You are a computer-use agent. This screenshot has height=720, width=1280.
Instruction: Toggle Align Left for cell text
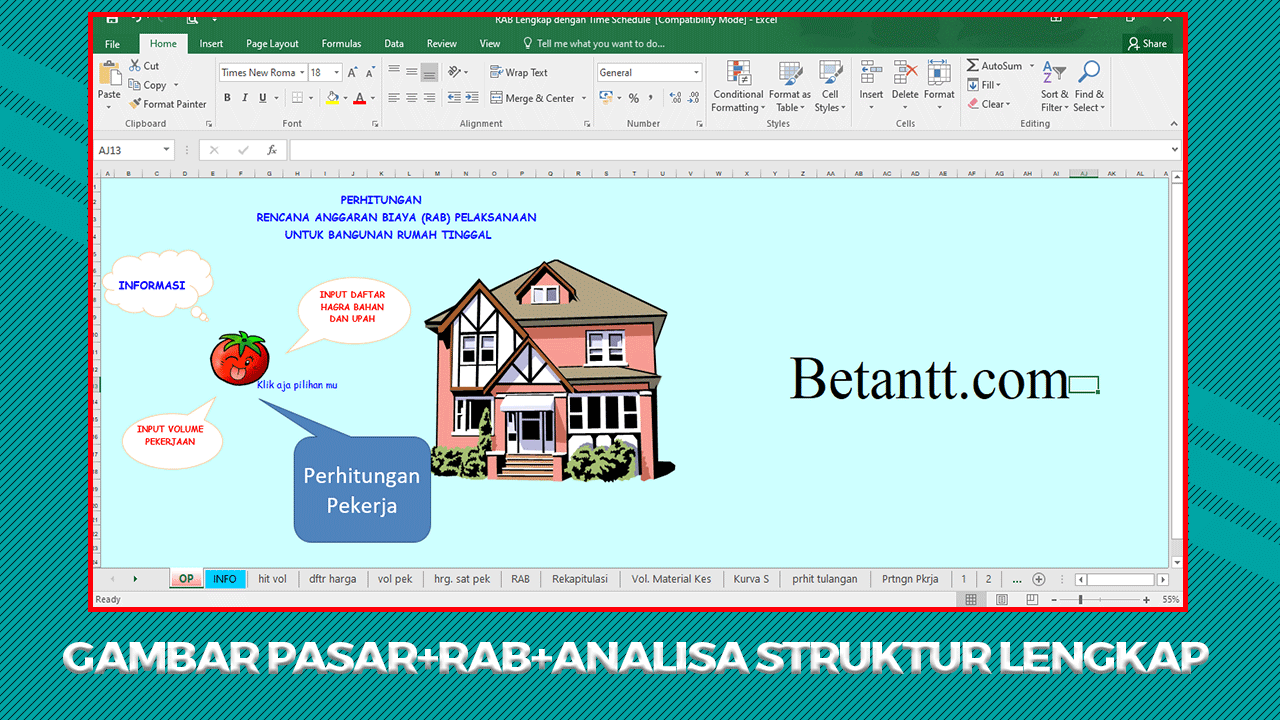click(393, 98)
